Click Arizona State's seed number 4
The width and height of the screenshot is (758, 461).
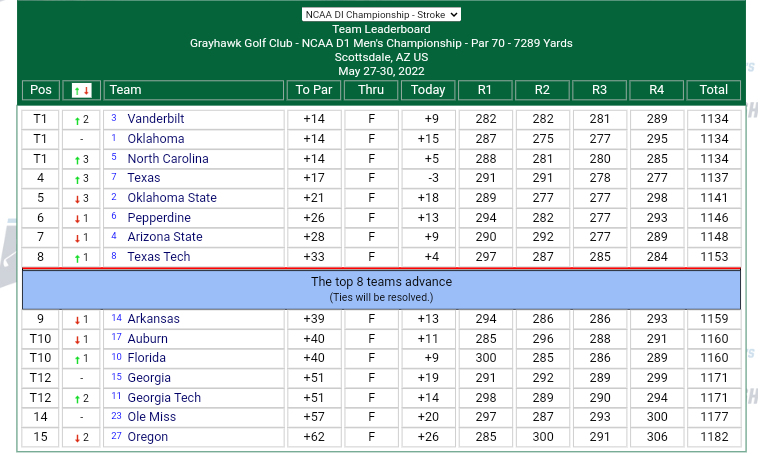pos(115,237)
